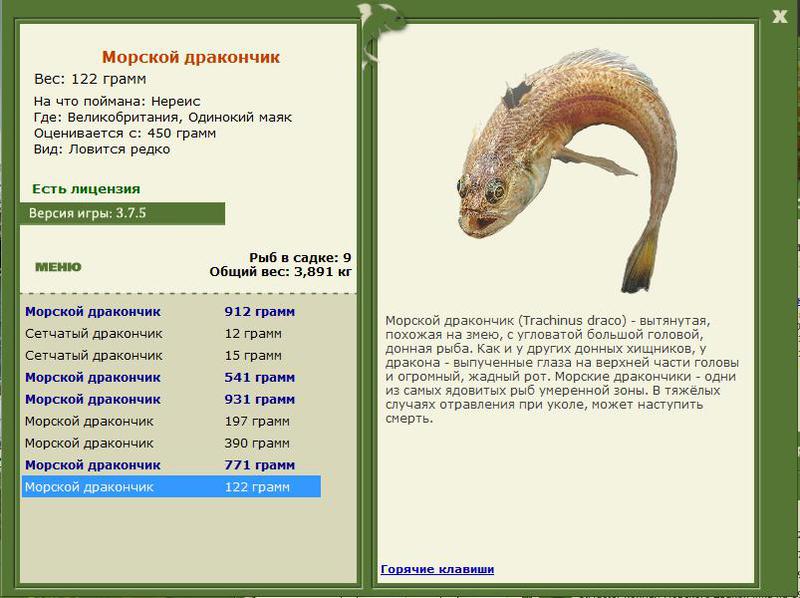Select Сетчатый дракончик 15 грамм entry
Image resolution: width=800 pixels, height=598 pixels.
click(x=171, y=355)
